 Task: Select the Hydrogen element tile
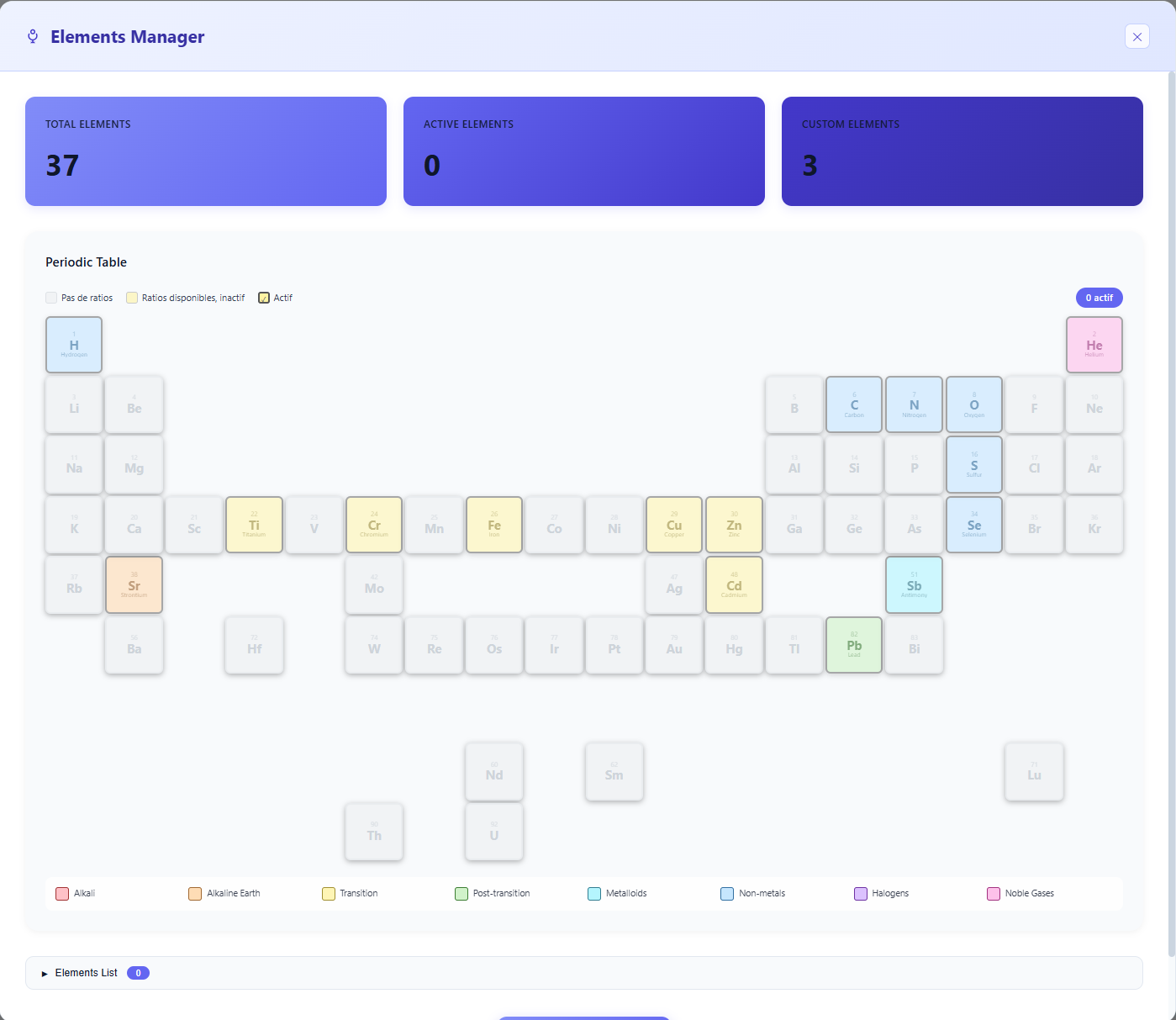pyautogui.click(x=73, y=345)
